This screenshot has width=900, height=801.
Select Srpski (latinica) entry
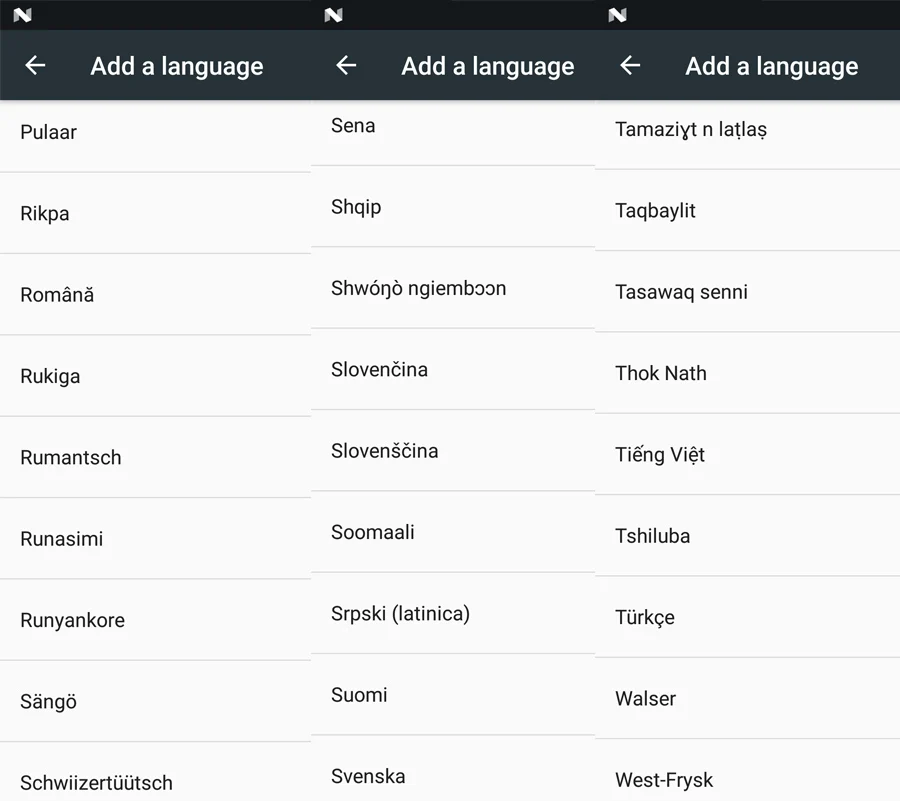(x=453, y=613)
